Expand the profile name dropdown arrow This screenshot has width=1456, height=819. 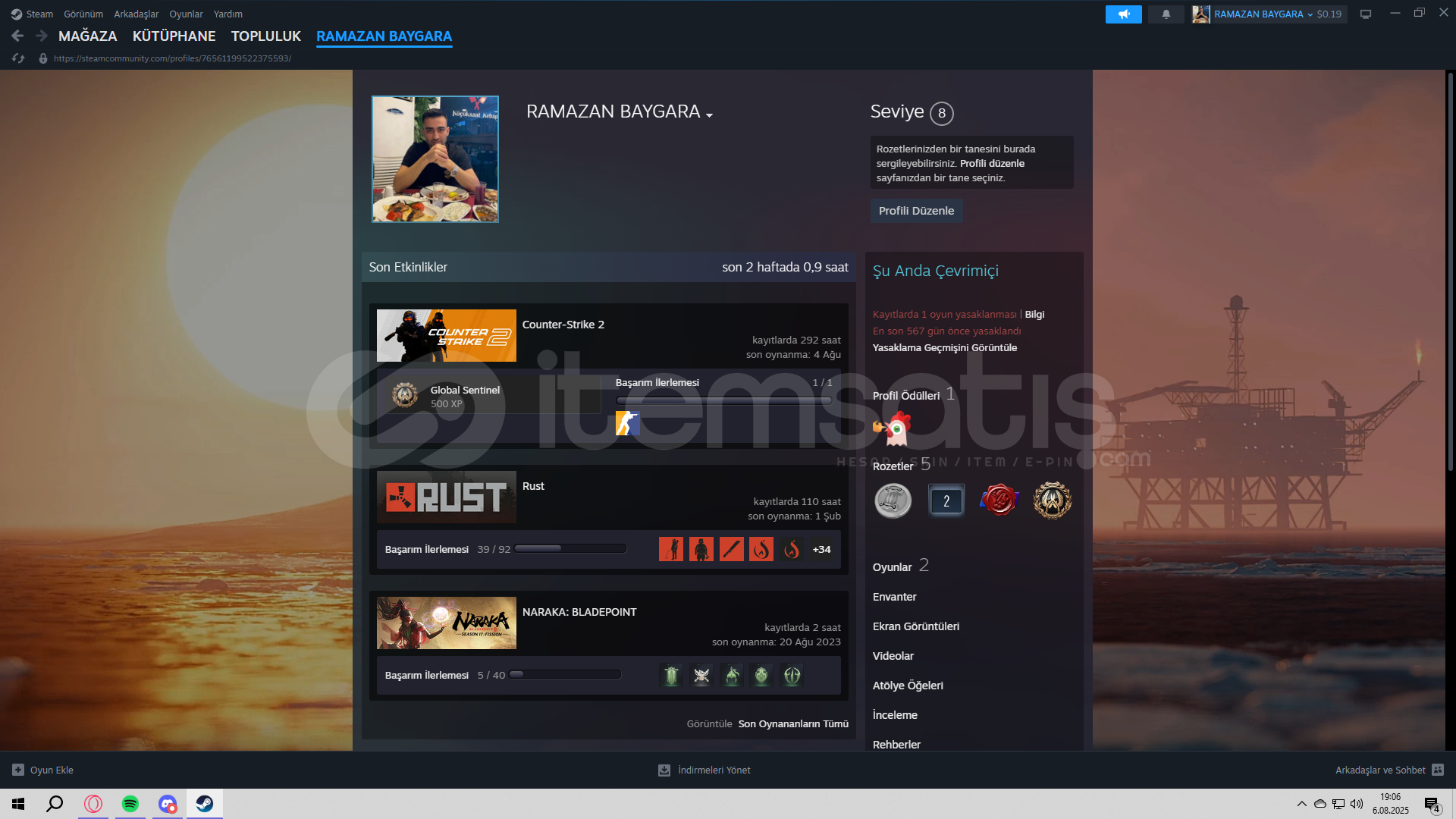point(710,115)
